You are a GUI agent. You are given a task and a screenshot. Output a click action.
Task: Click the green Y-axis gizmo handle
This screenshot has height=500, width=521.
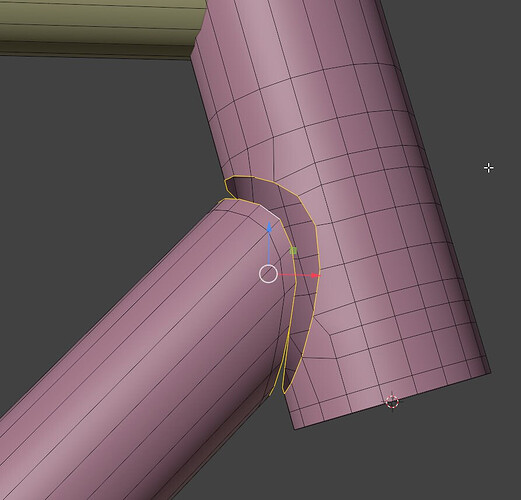293,251
